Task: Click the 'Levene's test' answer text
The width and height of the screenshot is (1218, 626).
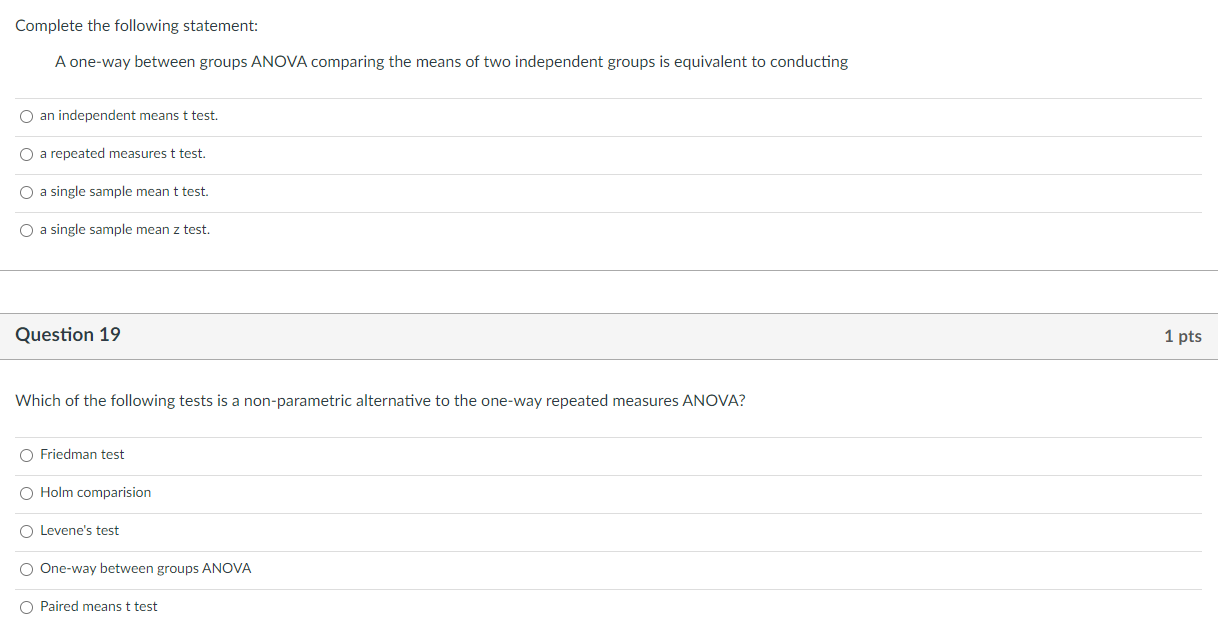Action: tap(79, 530)
